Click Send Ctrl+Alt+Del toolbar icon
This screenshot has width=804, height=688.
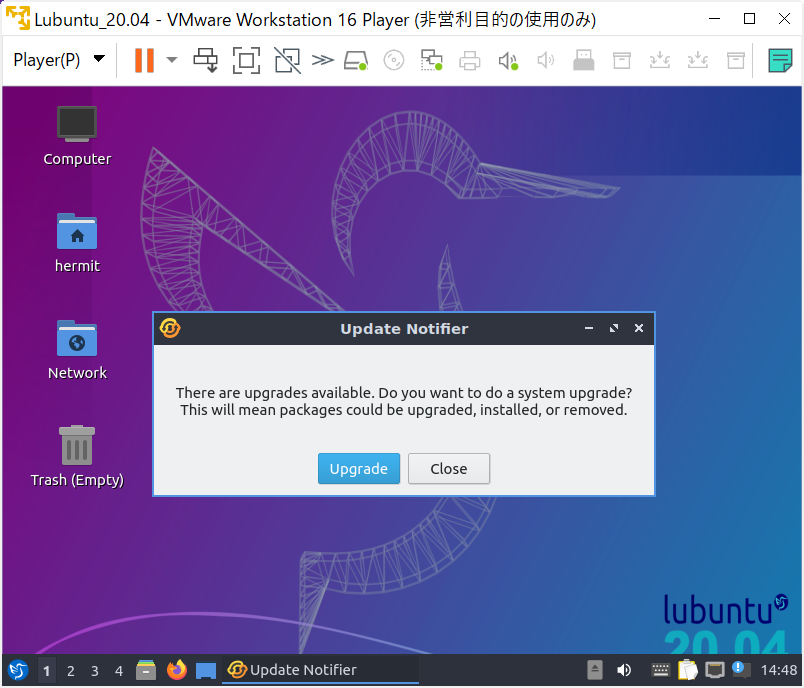click(205, 60)
